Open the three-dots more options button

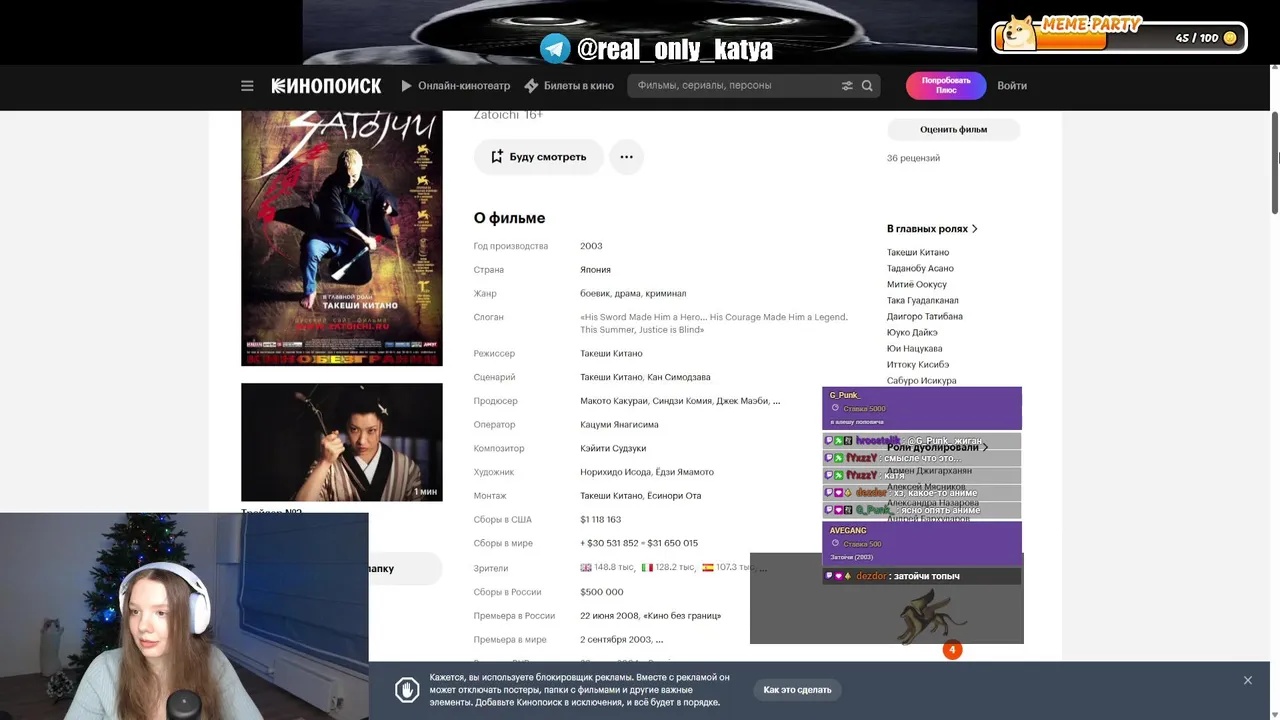[626, 157]
